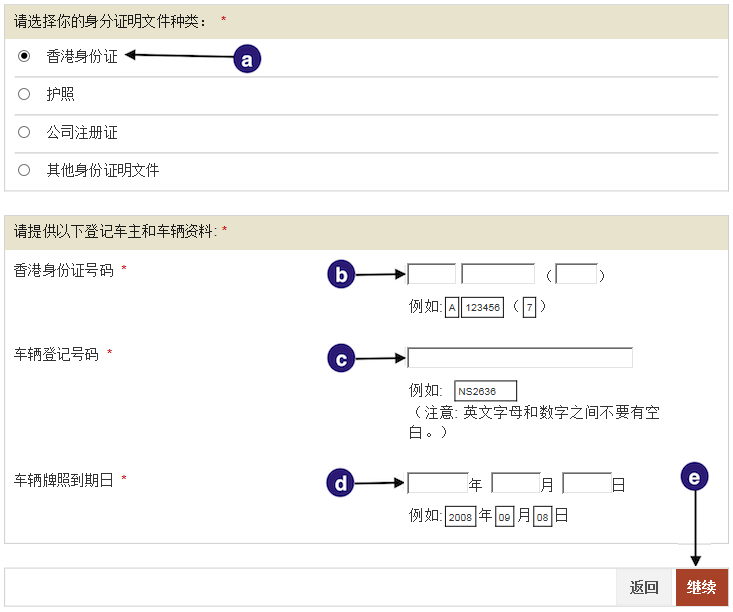
Task: Click the circled letter e marker
Action: pyautogui.click(x=694, y=478)
